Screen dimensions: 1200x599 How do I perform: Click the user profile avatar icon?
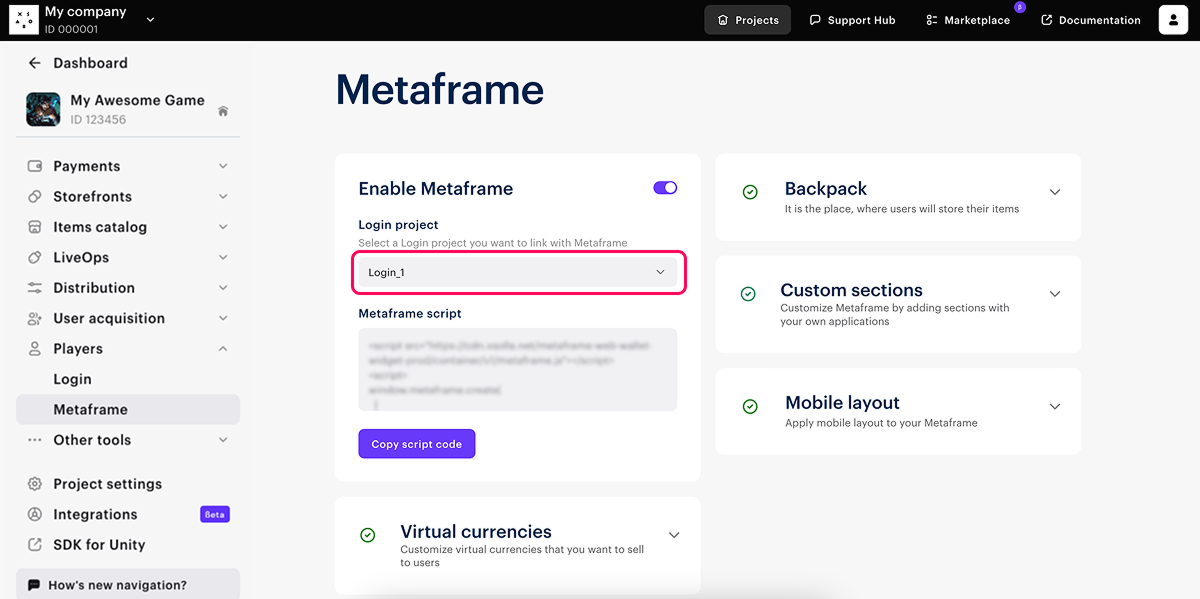click(1173, 20)
